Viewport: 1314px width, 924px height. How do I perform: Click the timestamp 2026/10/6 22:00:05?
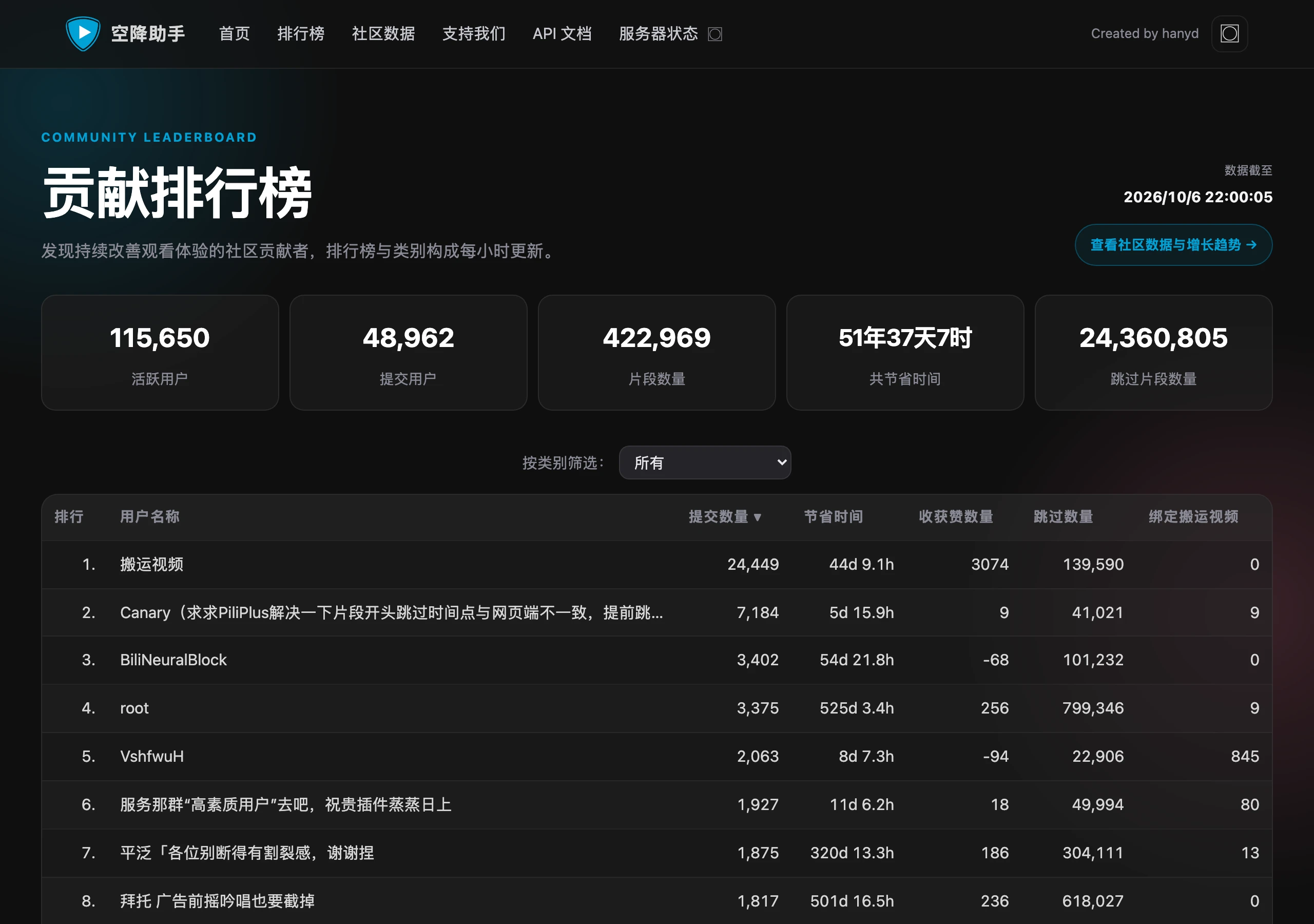tap(1198, 197)
